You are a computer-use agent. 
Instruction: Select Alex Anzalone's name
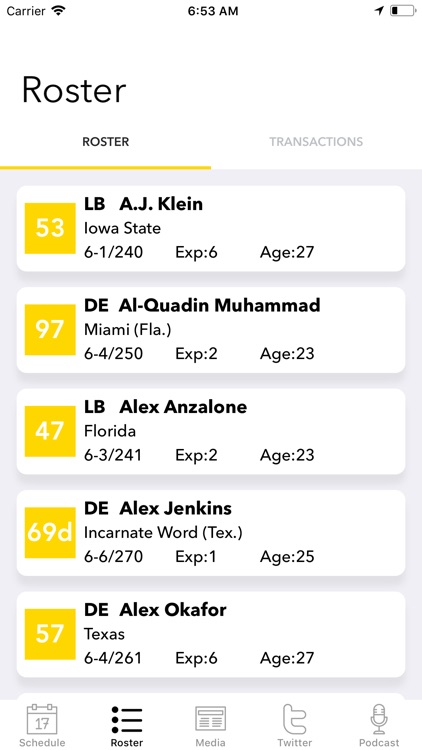pyautogui.click(x=183, y=407)
